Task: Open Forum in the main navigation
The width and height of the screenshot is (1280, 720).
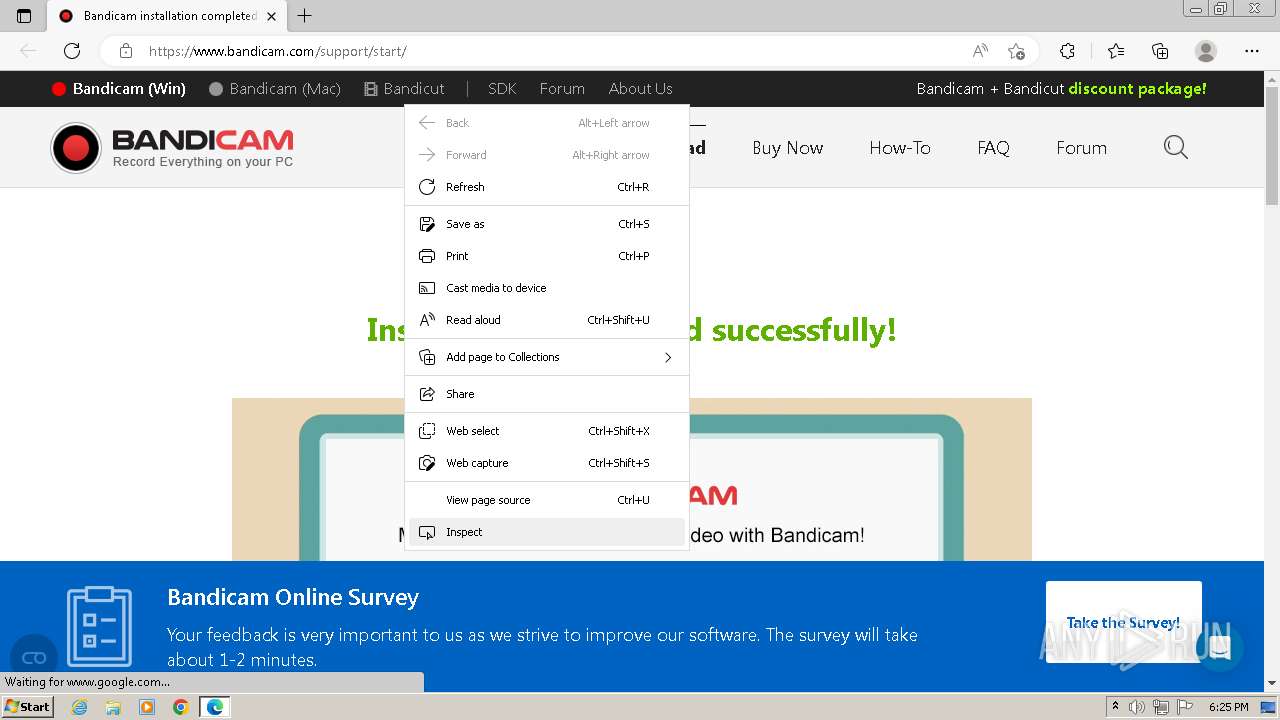Action: pyautogui.click(x=1081, y=148)
